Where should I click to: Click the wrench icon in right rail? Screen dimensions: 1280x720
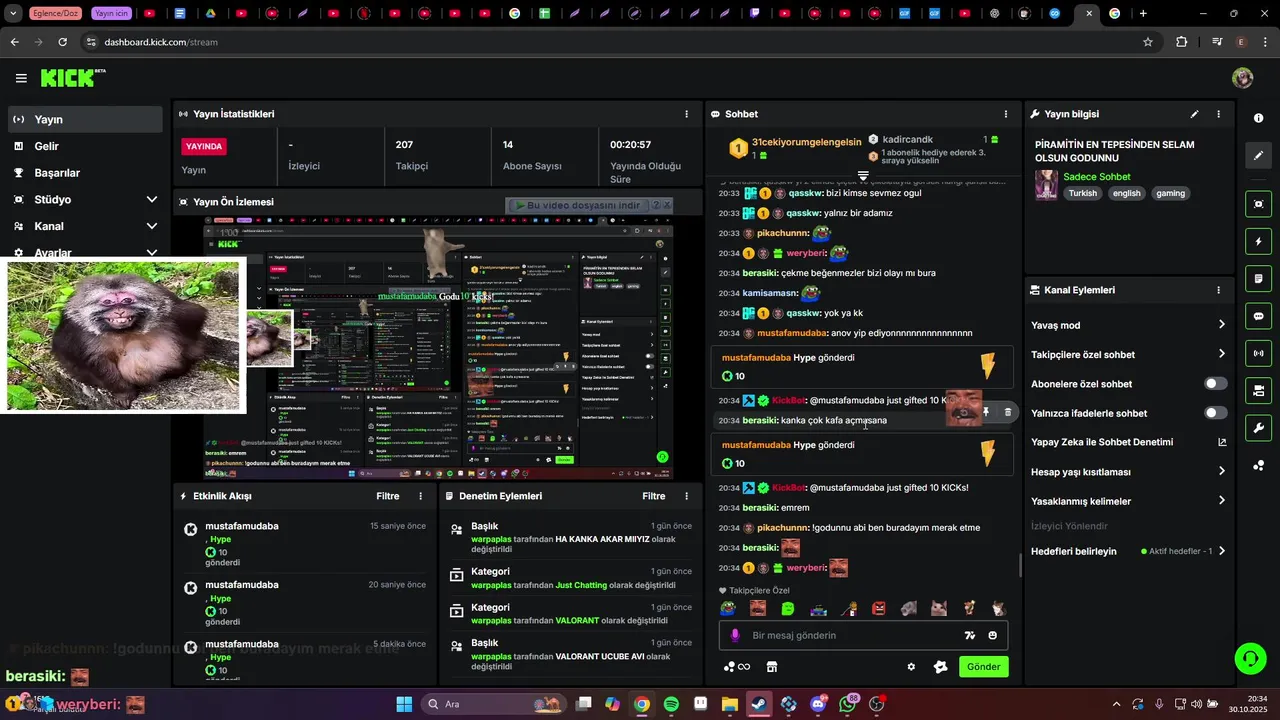[1258, 428]
